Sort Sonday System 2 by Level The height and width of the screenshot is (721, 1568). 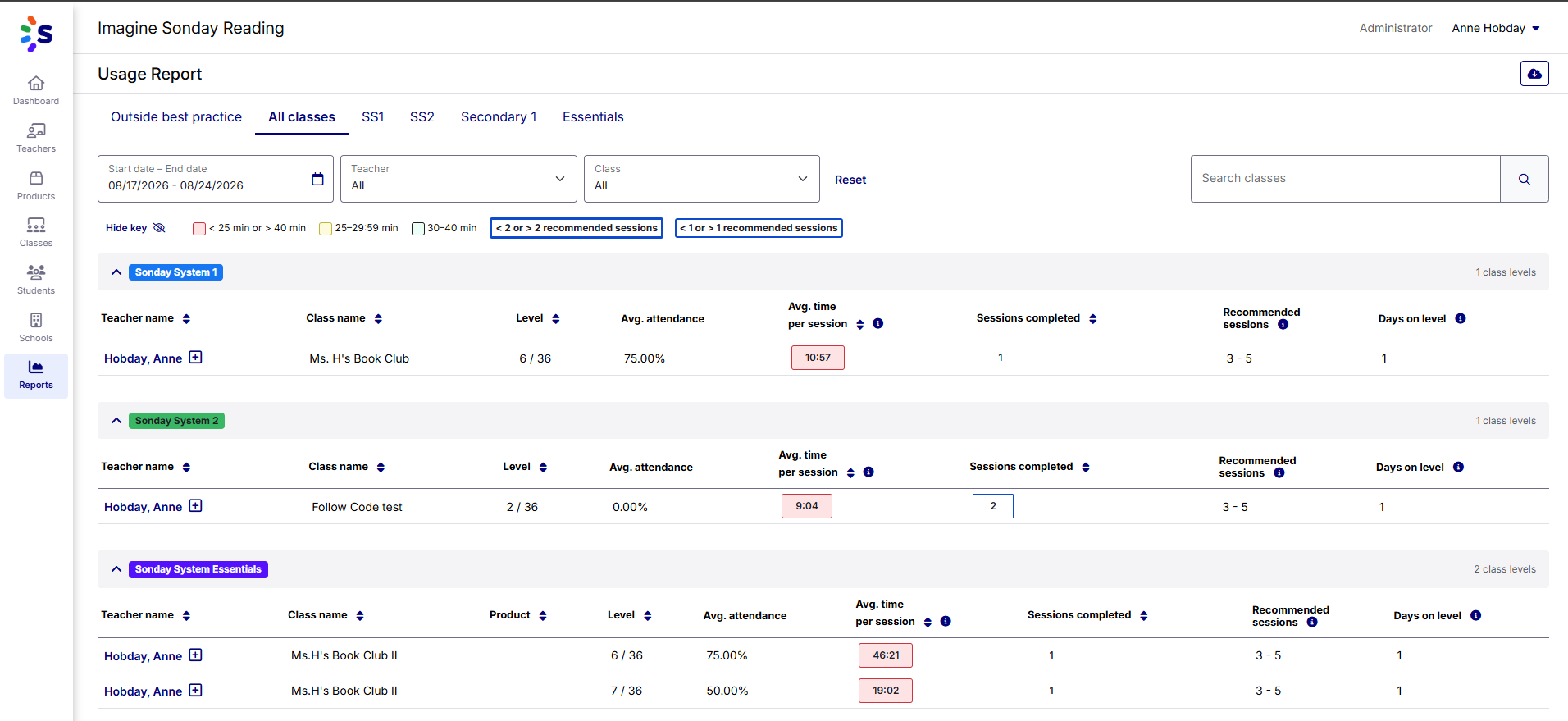point(543,468)
